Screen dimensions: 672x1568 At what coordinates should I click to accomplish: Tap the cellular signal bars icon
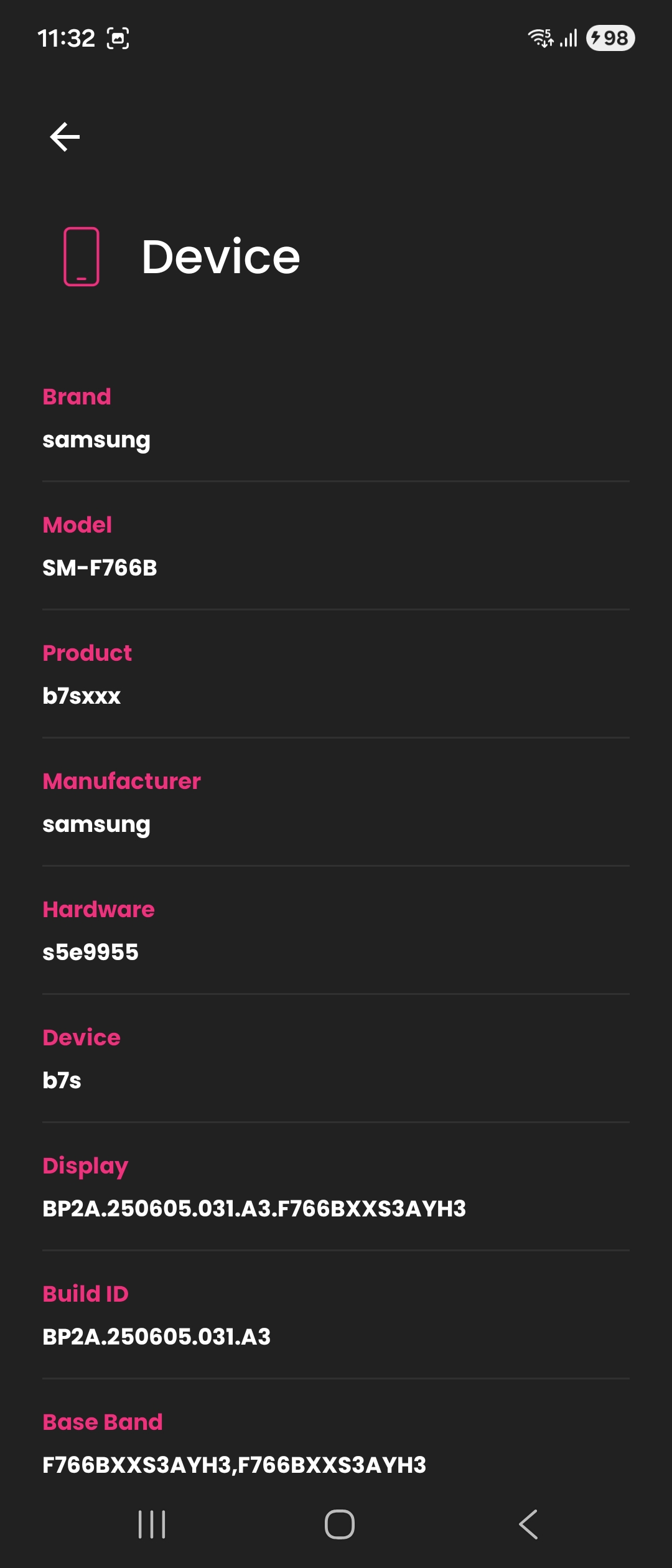pyautogui.click(x=569, y=39)
